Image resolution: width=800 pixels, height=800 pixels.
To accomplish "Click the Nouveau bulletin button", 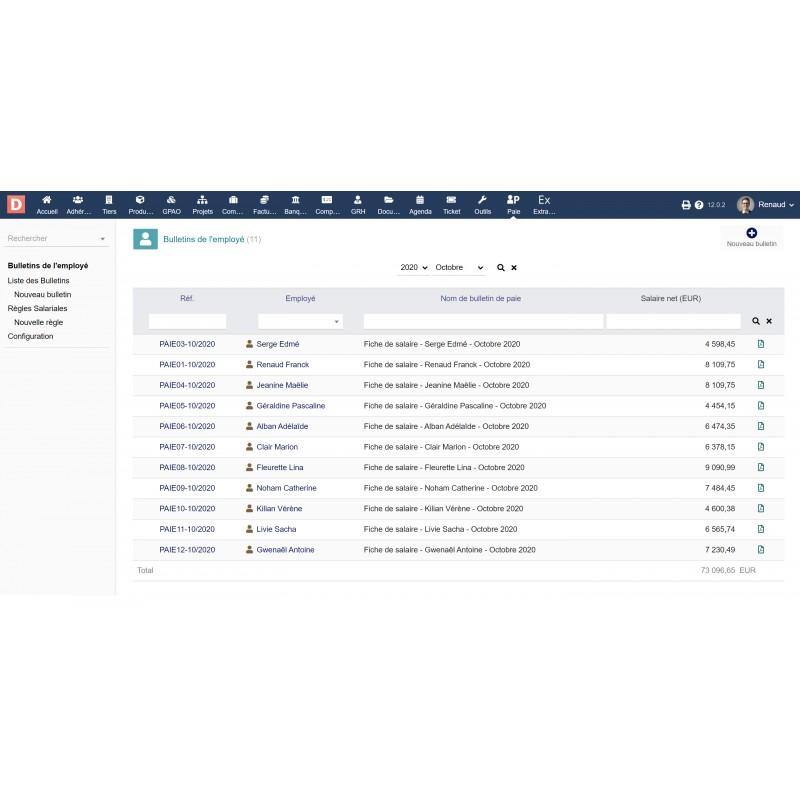I will coord(751,238).
